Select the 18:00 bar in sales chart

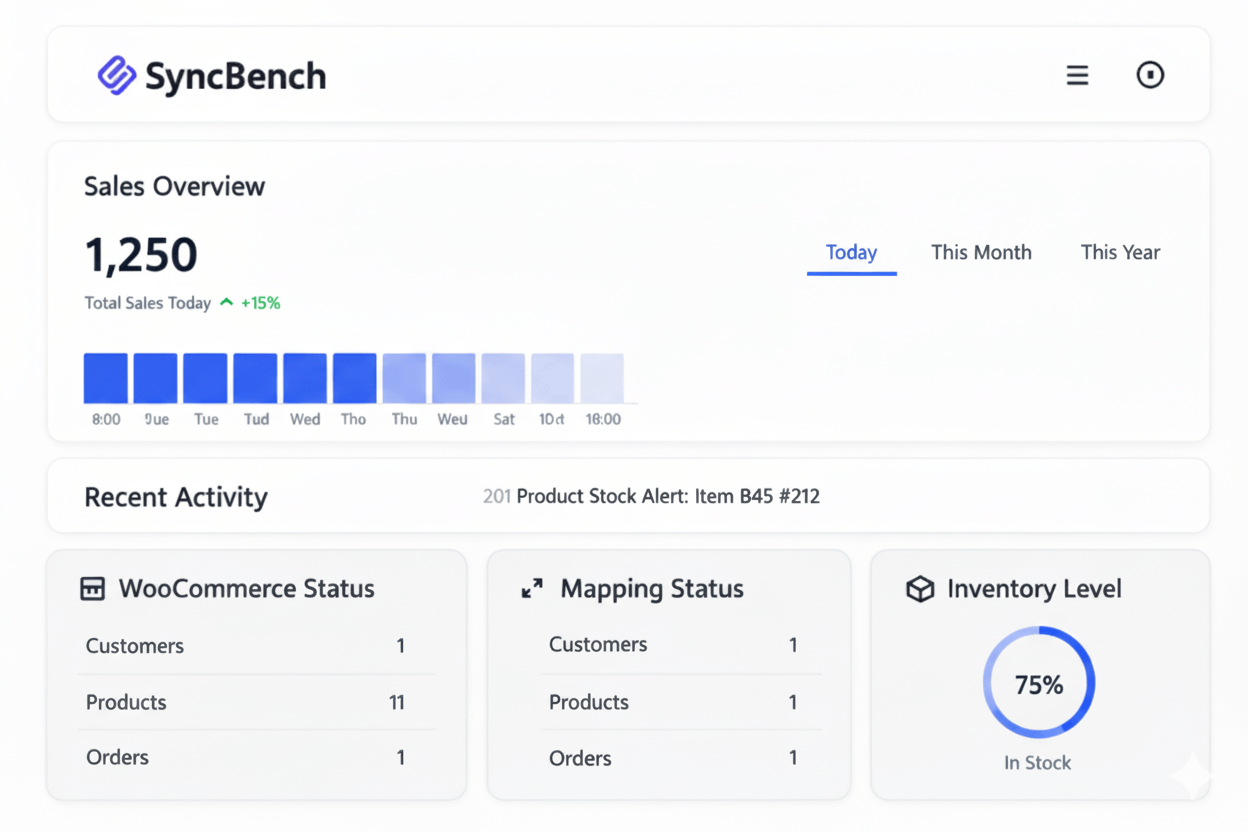click(602, 378)
